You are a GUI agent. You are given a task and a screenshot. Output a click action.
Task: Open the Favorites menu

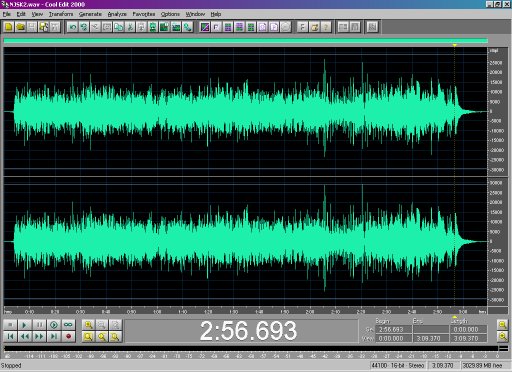pyautogui.click(x=144, y=14)
